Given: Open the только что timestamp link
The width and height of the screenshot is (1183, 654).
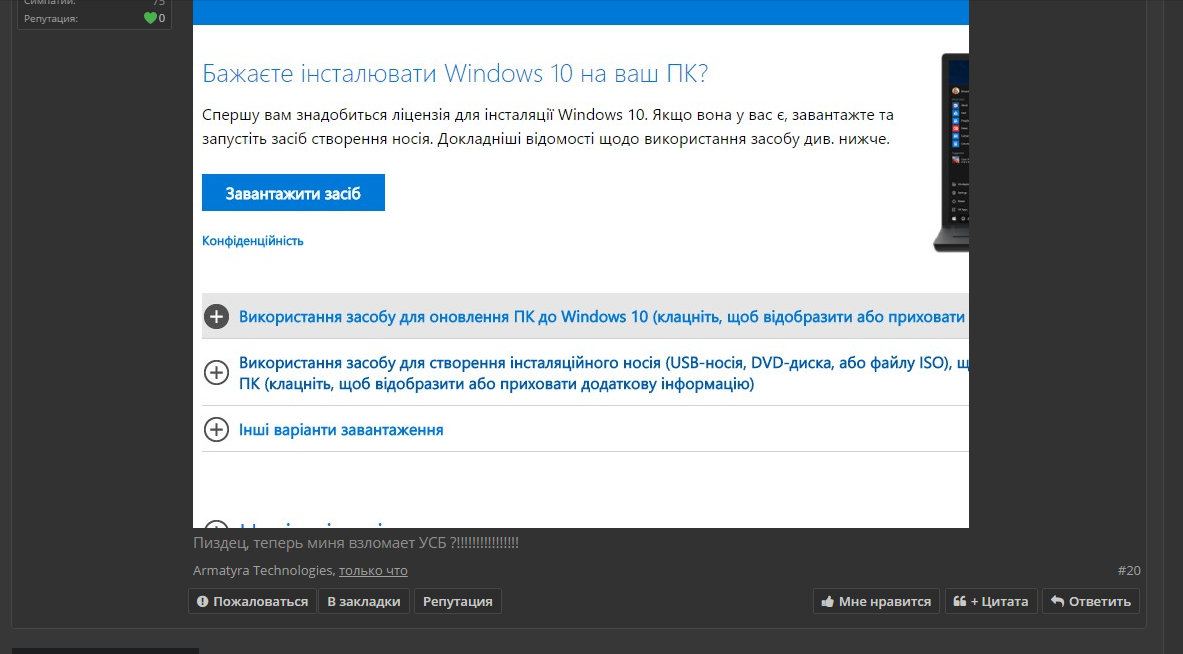Looking at the screenshot, I should [373, 570].
